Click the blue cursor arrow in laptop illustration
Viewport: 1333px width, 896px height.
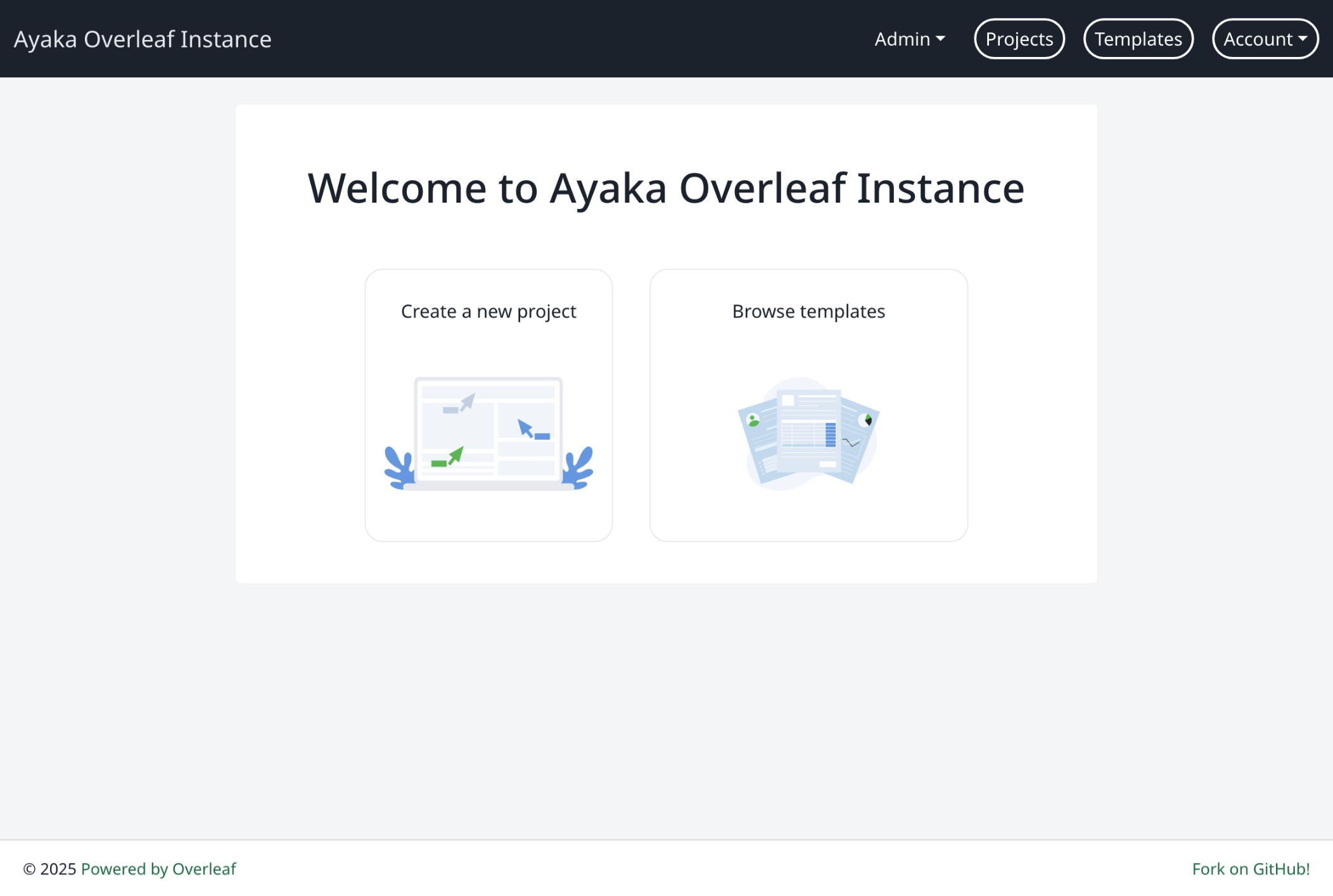coord(526,429)
